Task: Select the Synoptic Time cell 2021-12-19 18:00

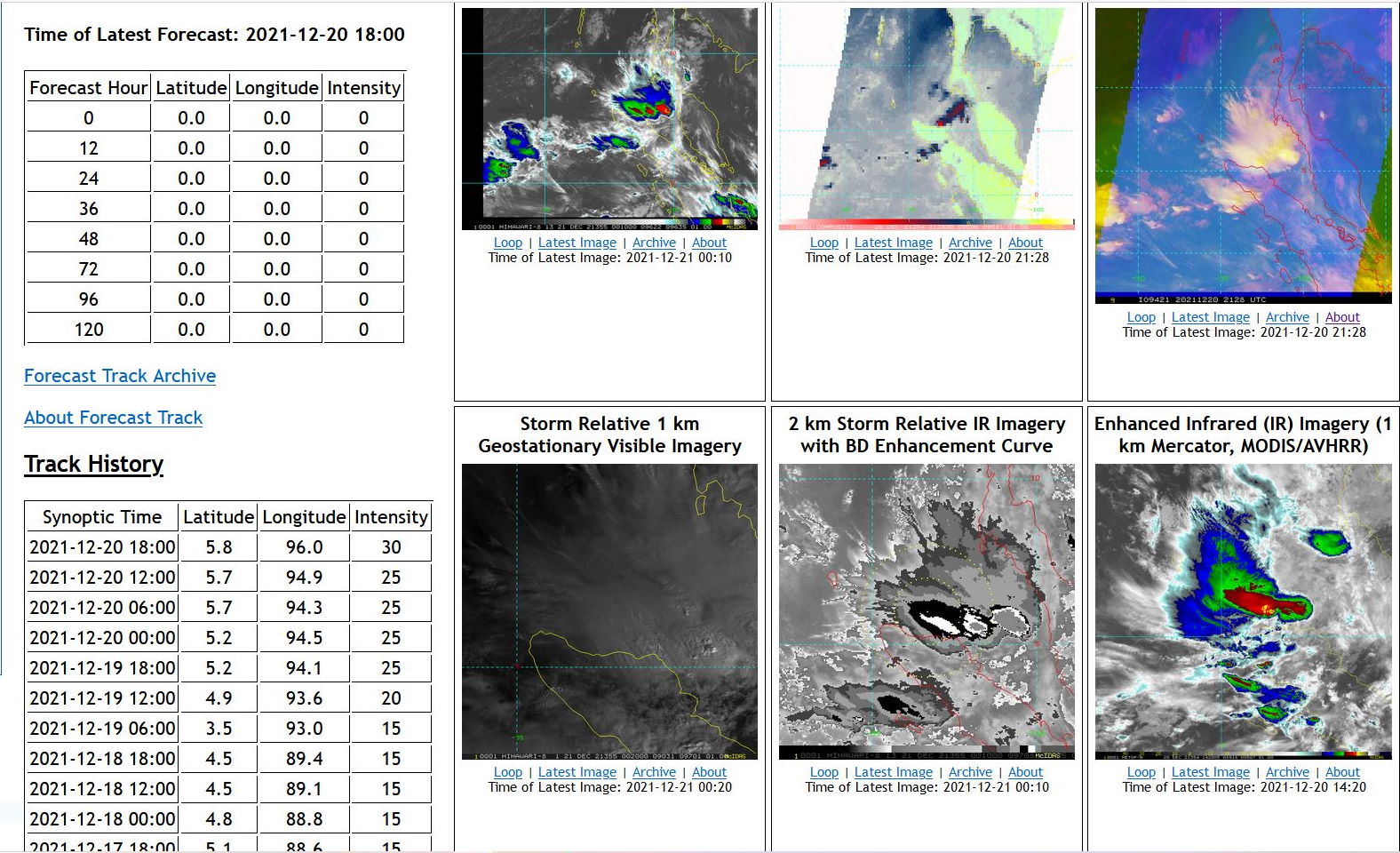Action: (x=102, y=668)
